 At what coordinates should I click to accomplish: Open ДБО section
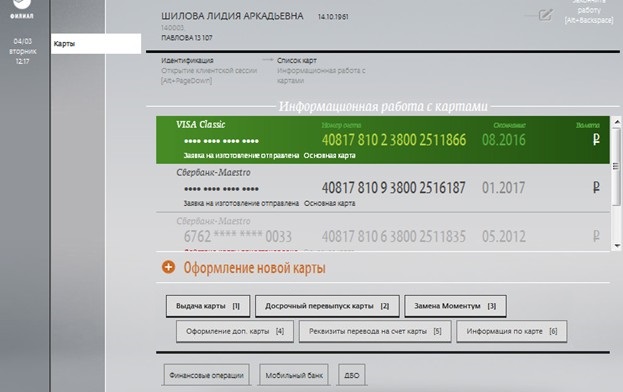(352, 375)
